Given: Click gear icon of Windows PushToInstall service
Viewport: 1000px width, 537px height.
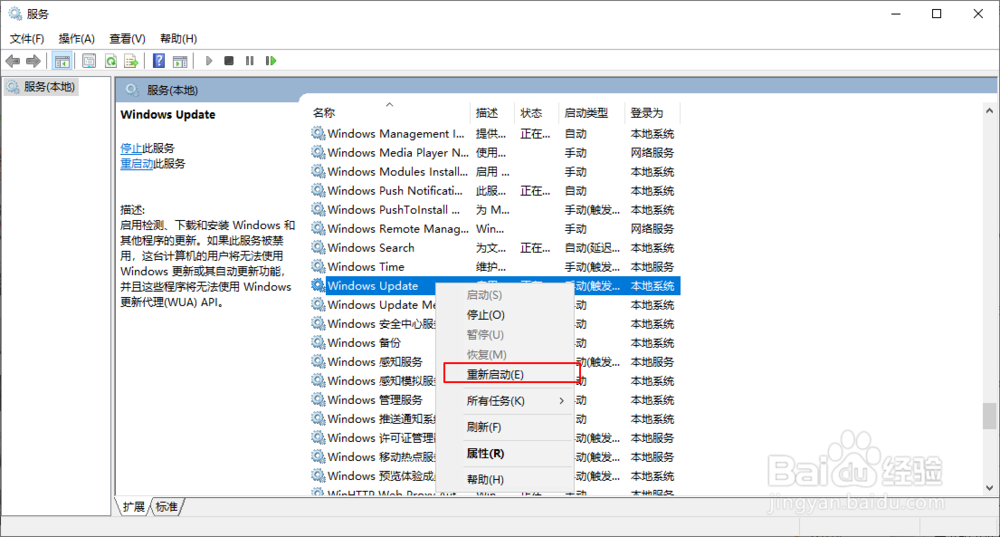Looking at the screenshot, I should (318, 209).
